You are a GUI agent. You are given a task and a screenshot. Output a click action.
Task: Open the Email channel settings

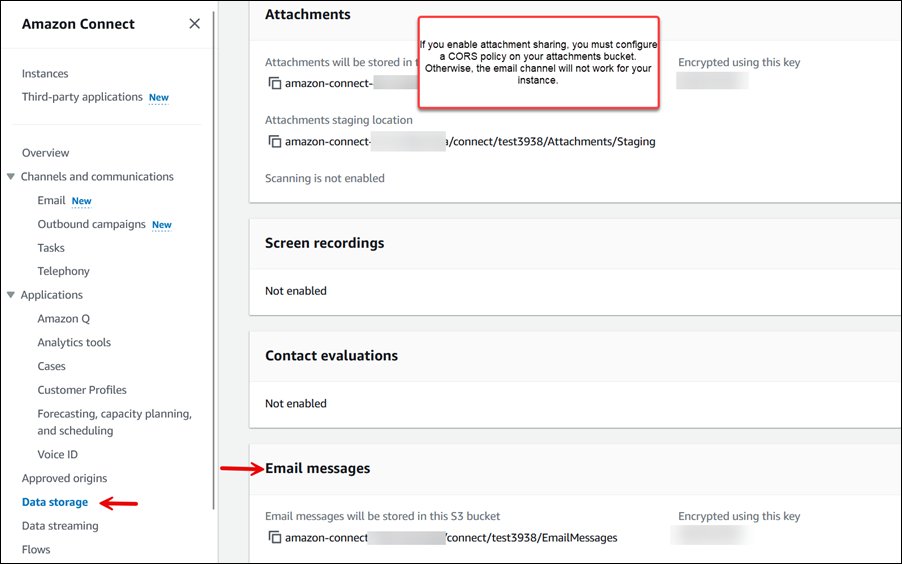point(51,201)
